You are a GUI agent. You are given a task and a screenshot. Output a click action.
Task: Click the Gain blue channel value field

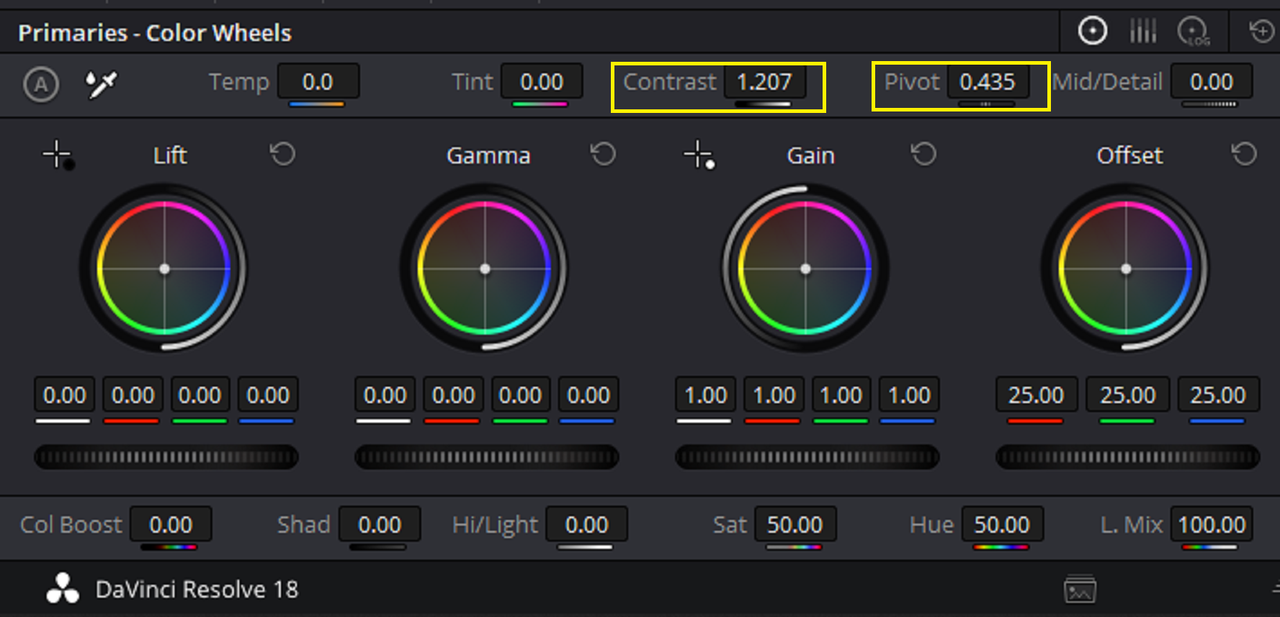click(908, 395)
